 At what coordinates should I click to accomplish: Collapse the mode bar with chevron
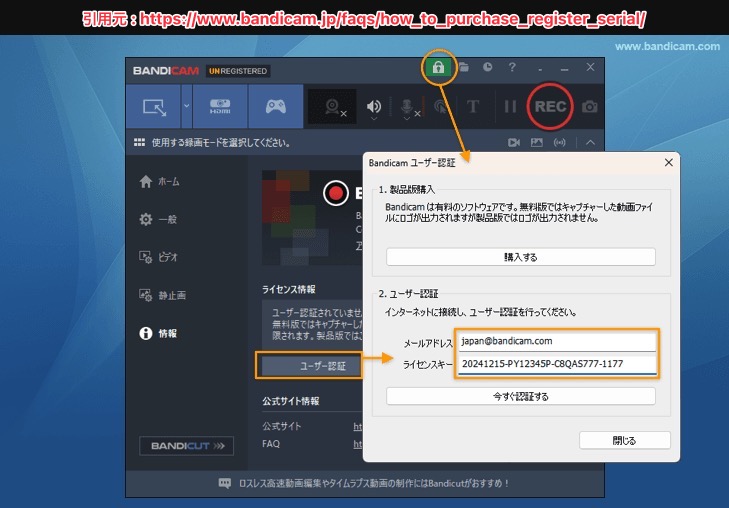[x=590, y=143]
